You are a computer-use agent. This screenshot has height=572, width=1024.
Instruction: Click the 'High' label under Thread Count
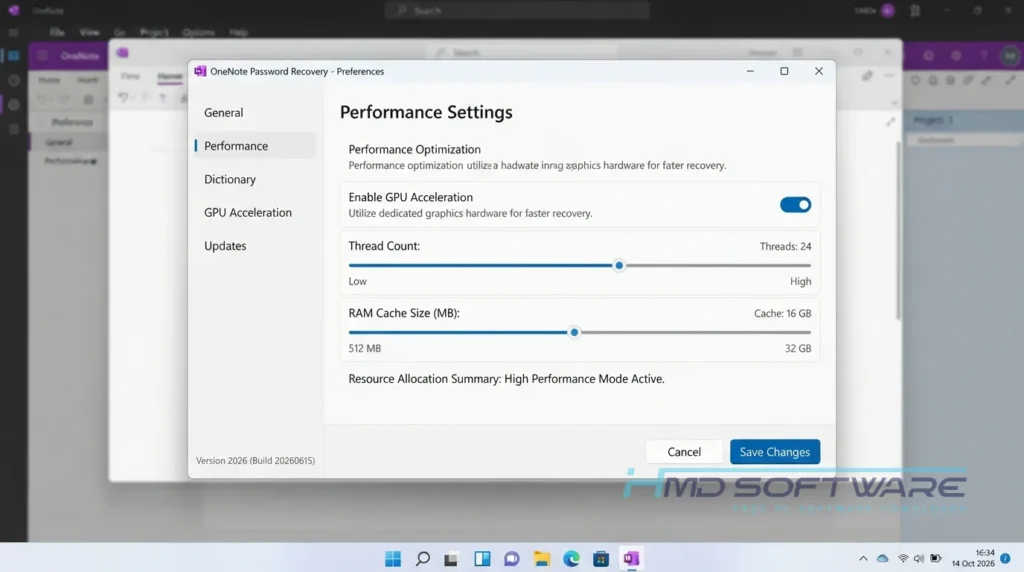[801, 281]
